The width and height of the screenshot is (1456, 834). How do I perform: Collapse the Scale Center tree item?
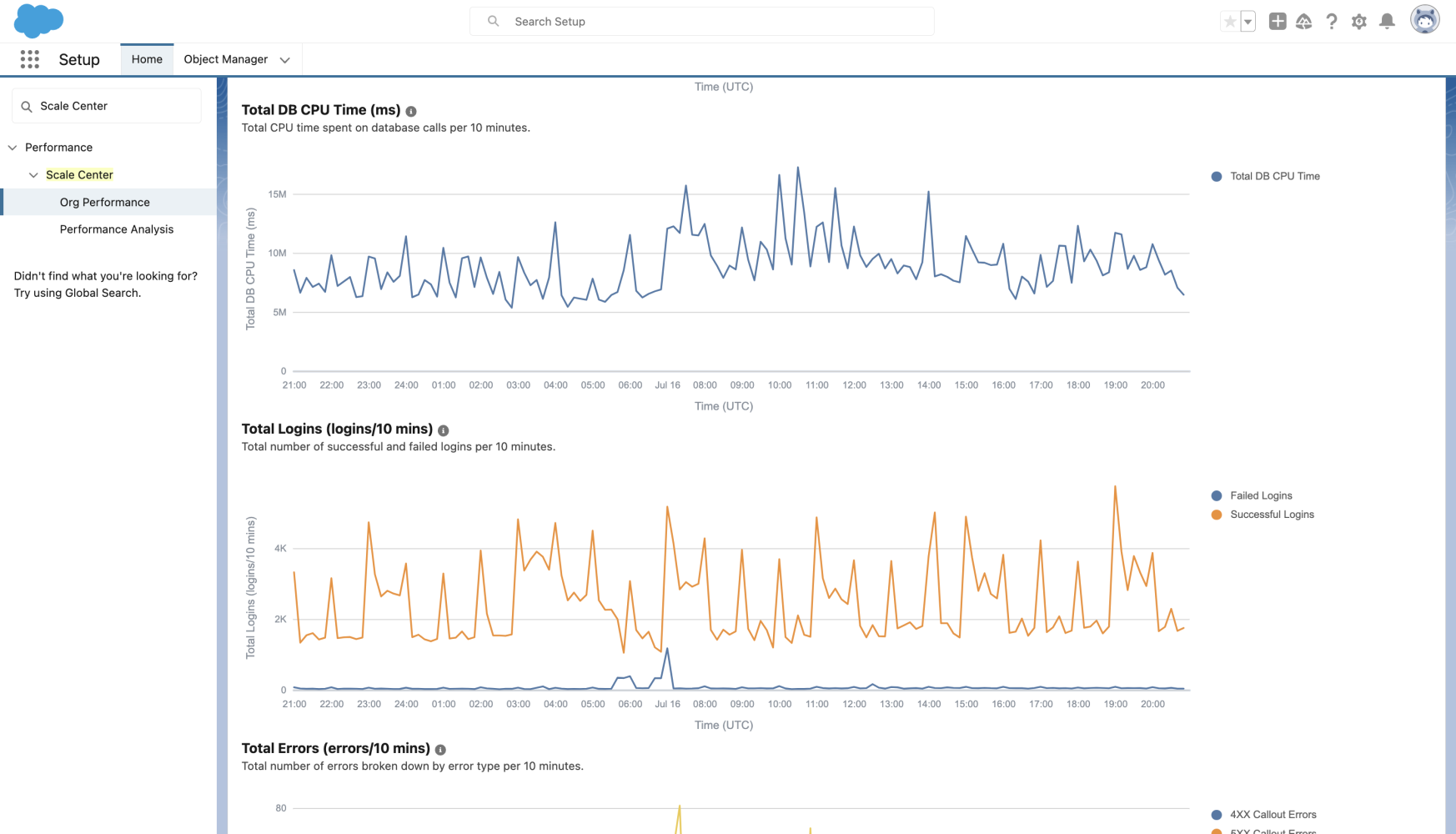pyautogui.click(x=33, y=174)
